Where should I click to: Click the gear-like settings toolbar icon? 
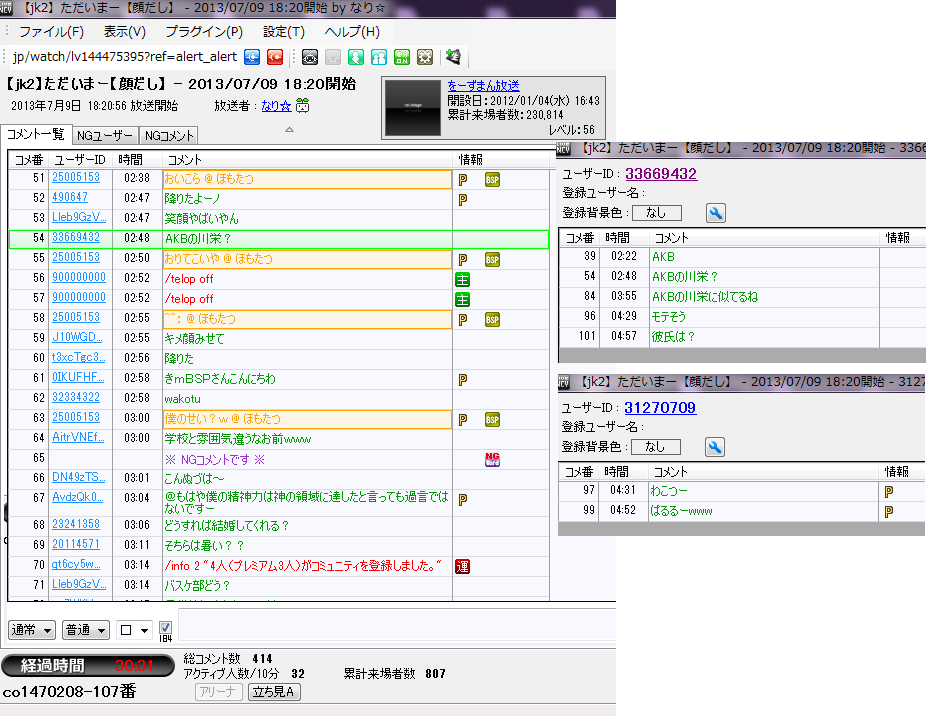click(425, 57)
